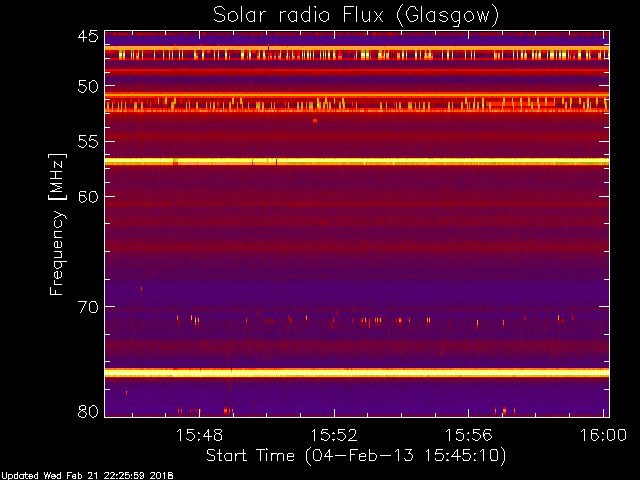Select the 'Frequency [MHz]' axis label
The width and height of the screenshot is (640, 480).
(x=57, y=224)
